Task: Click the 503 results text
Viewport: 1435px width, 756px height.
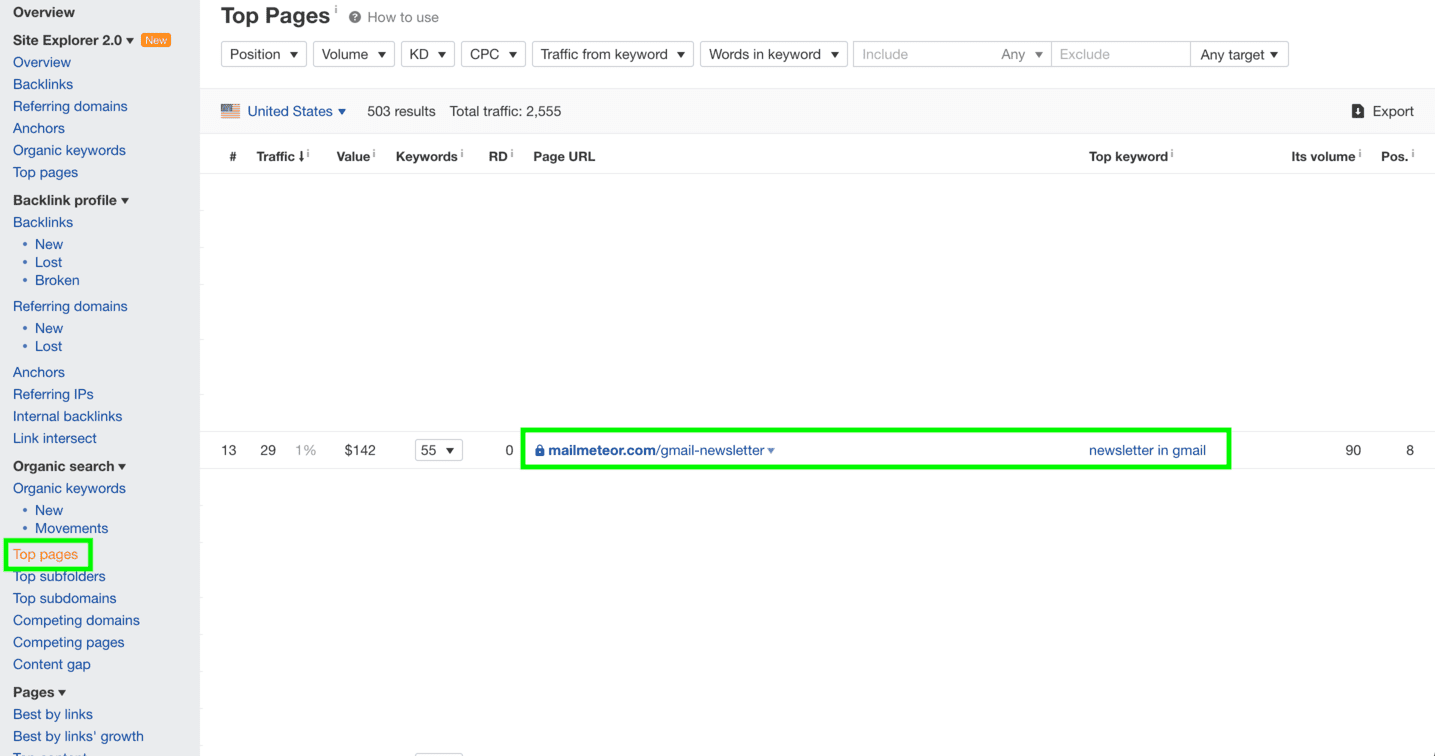Action: [x=401, y=111]
